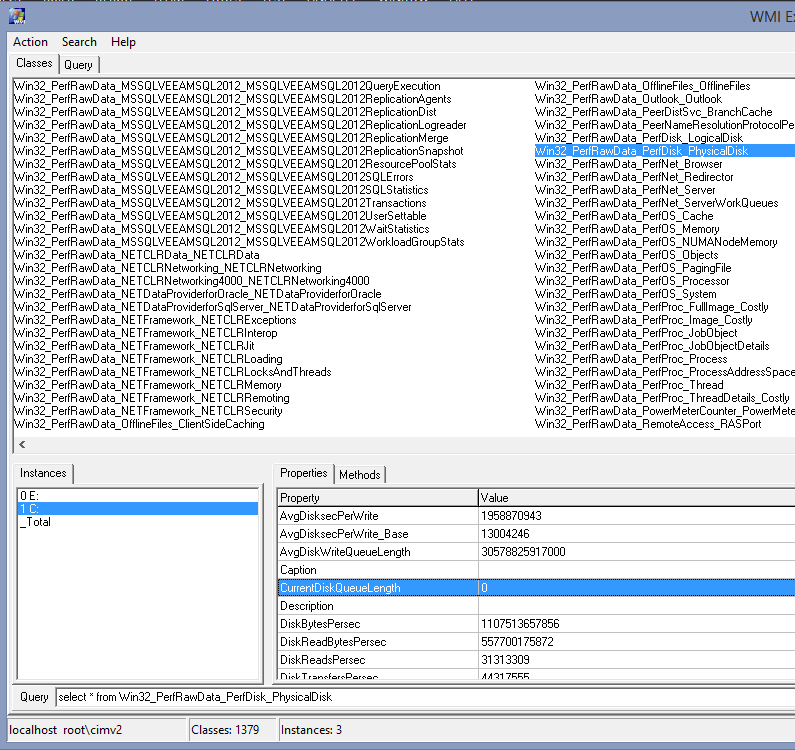Select class NETFramework_NETCLRSecurity
This screenshot has height=750, width=795.
tap(148, 411)
